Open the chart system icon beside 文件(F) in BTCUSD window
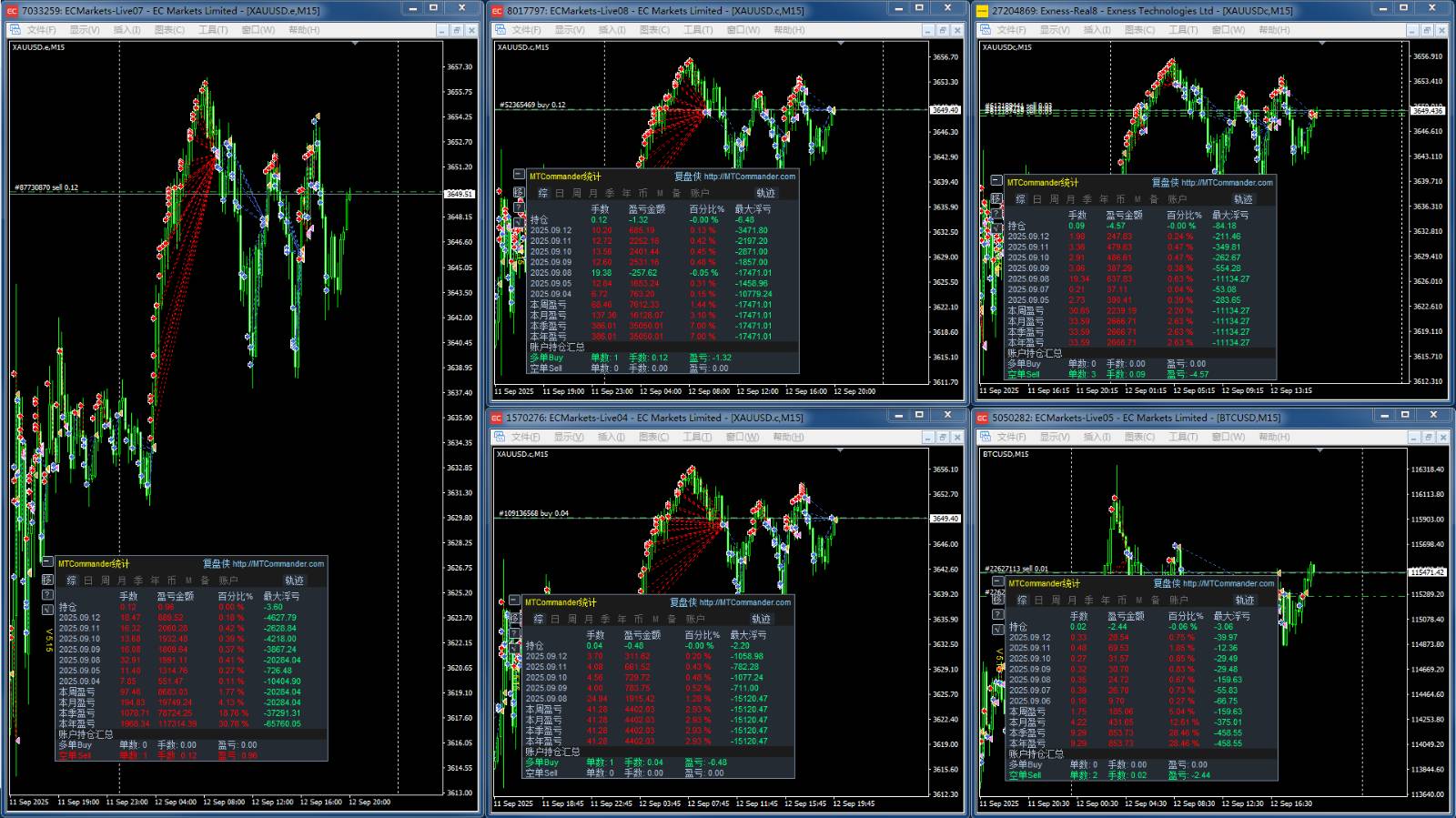This screenshot has height=818, width=1456. pyautogui.click(x=986, y=437)
